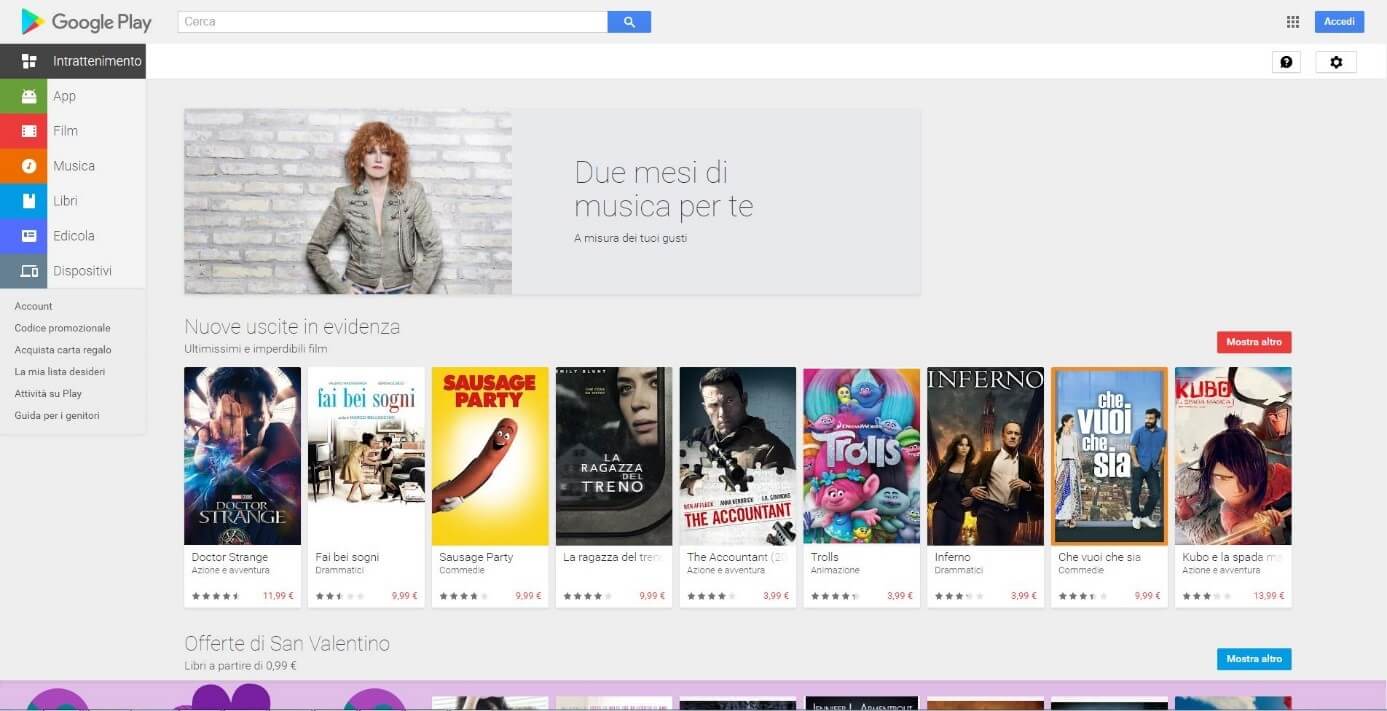Click the orange Musica icon

click(29, 166)
